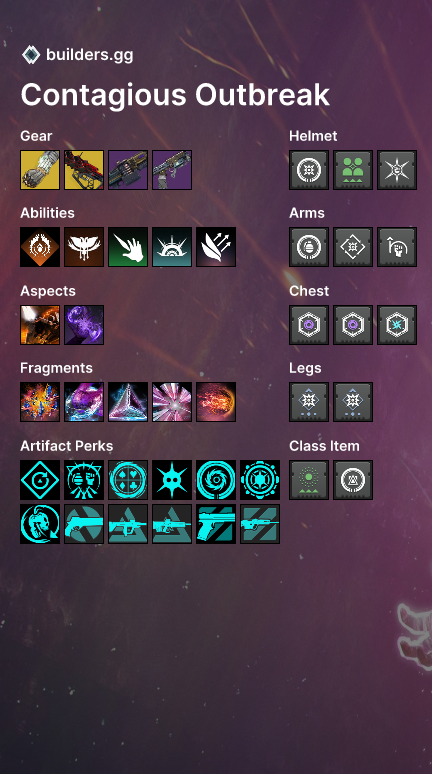Select the fiery orange solar aspect icon

40,325
